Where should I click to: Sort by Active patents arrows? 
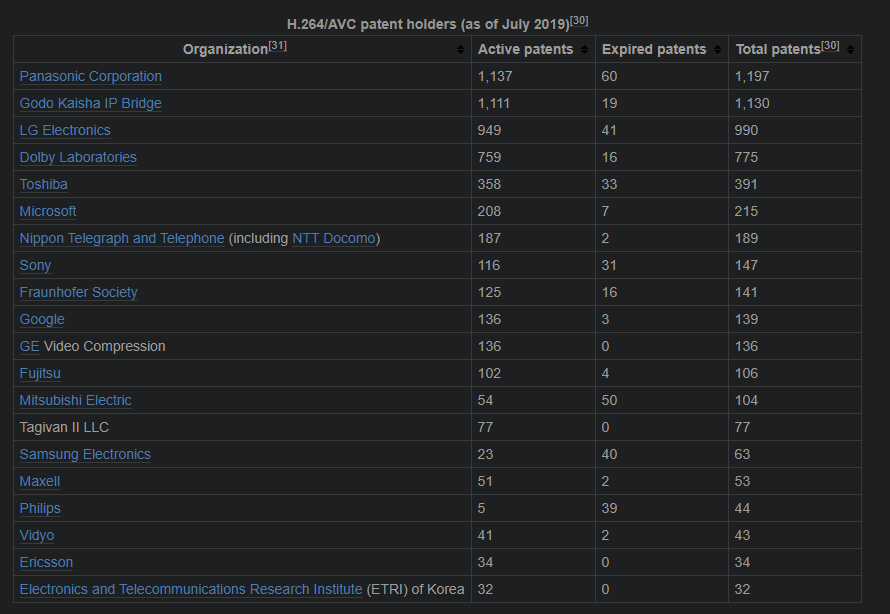coord(585,50)
